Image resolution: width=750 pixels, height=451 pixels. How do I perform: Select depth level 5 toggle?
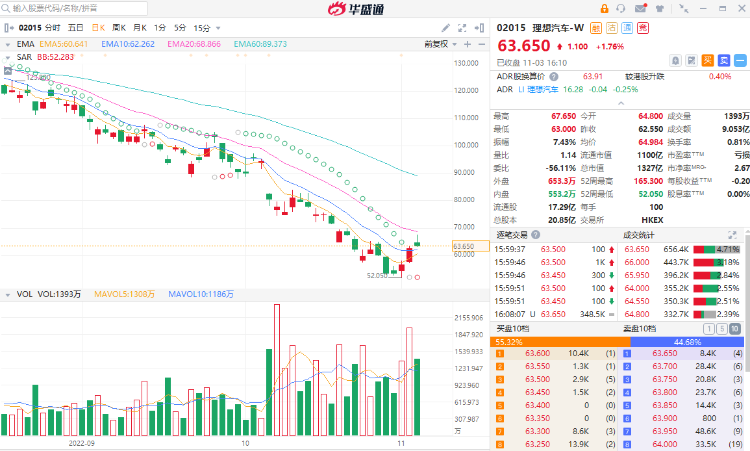coord(722,329)
